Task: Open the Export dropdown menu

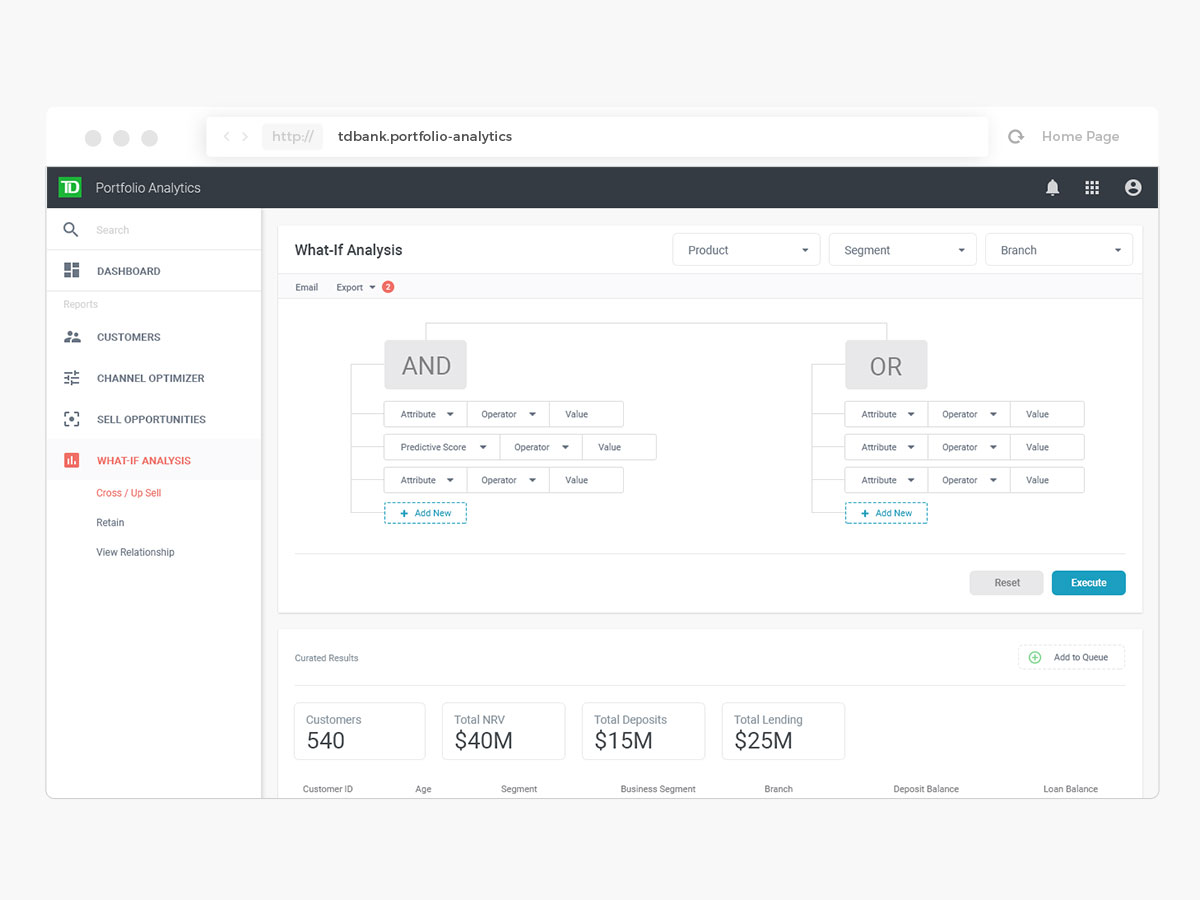Action: click(355, 287)
